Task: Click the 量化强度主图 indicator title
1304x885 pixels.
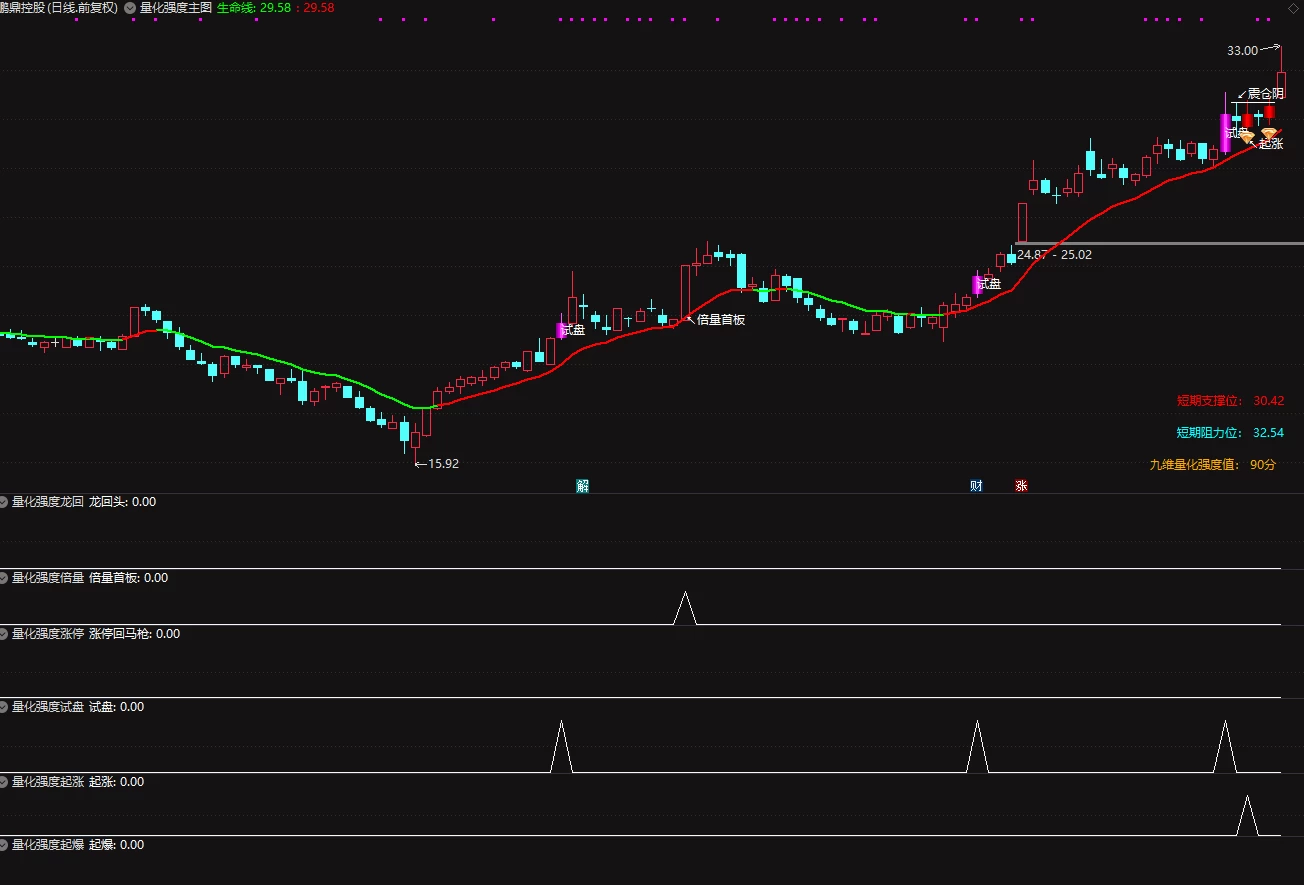Action: [176, 7]
